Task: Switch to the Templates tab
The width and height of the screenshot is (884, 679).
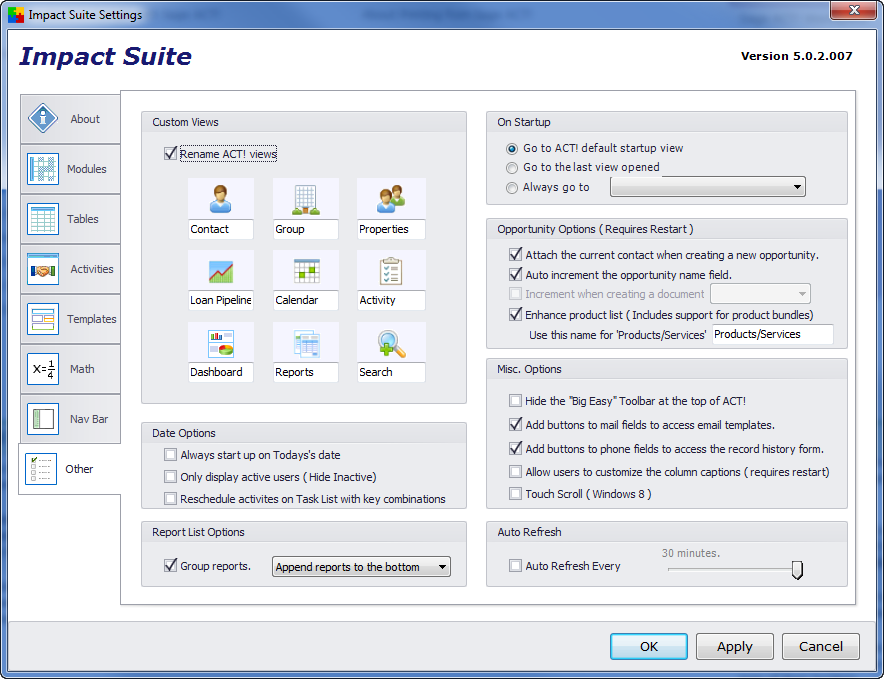Action: tap(70, 319)
